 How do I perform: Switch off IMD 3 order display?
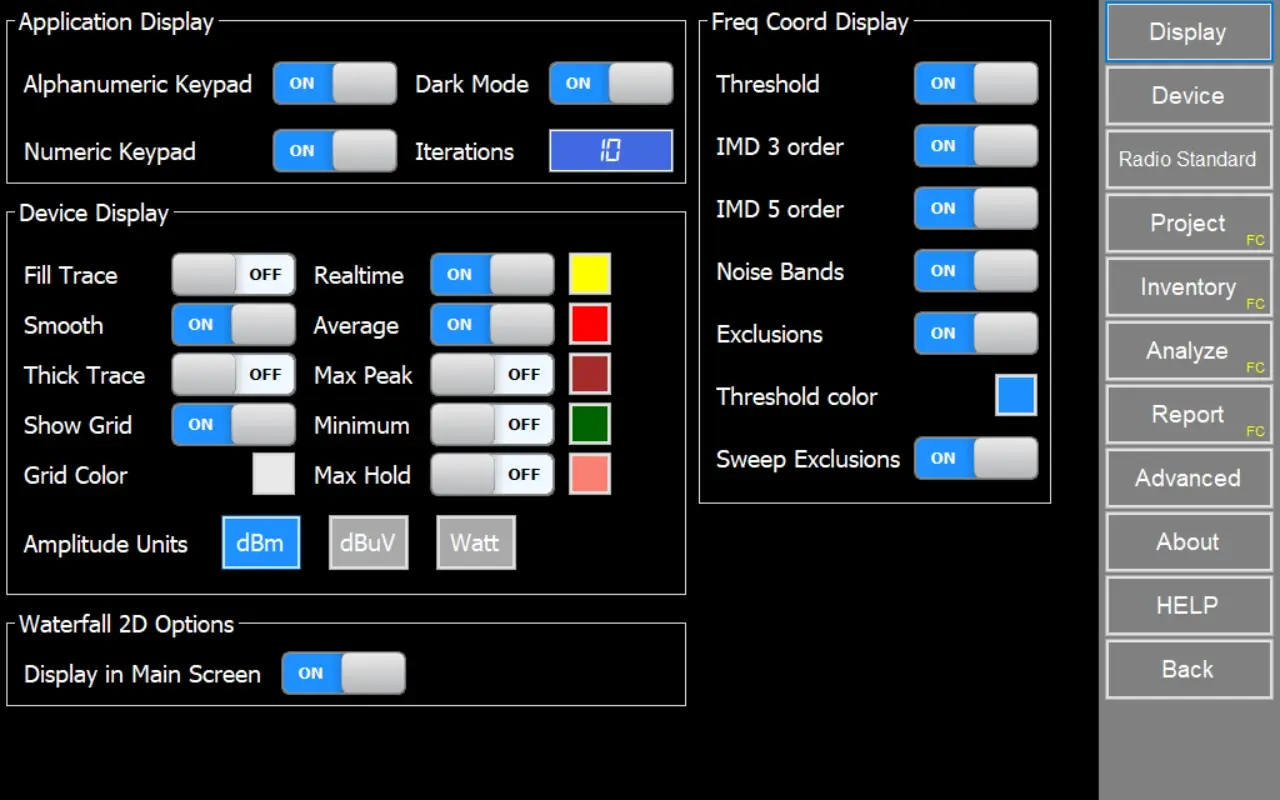click(975, 147)
